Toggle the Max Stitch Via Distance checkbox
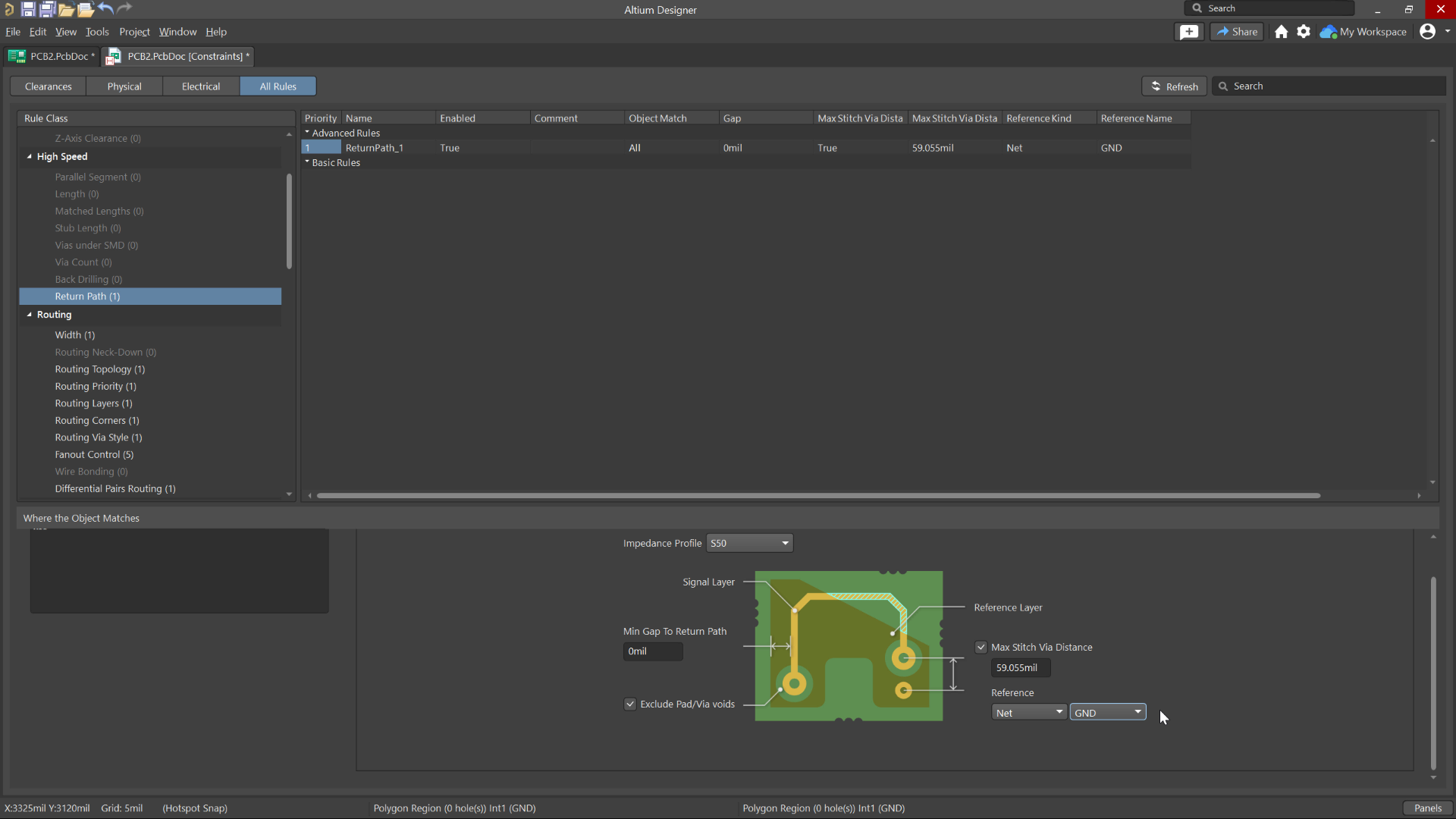The height and width of the screenshot is (819, 1456). (981, 647)
